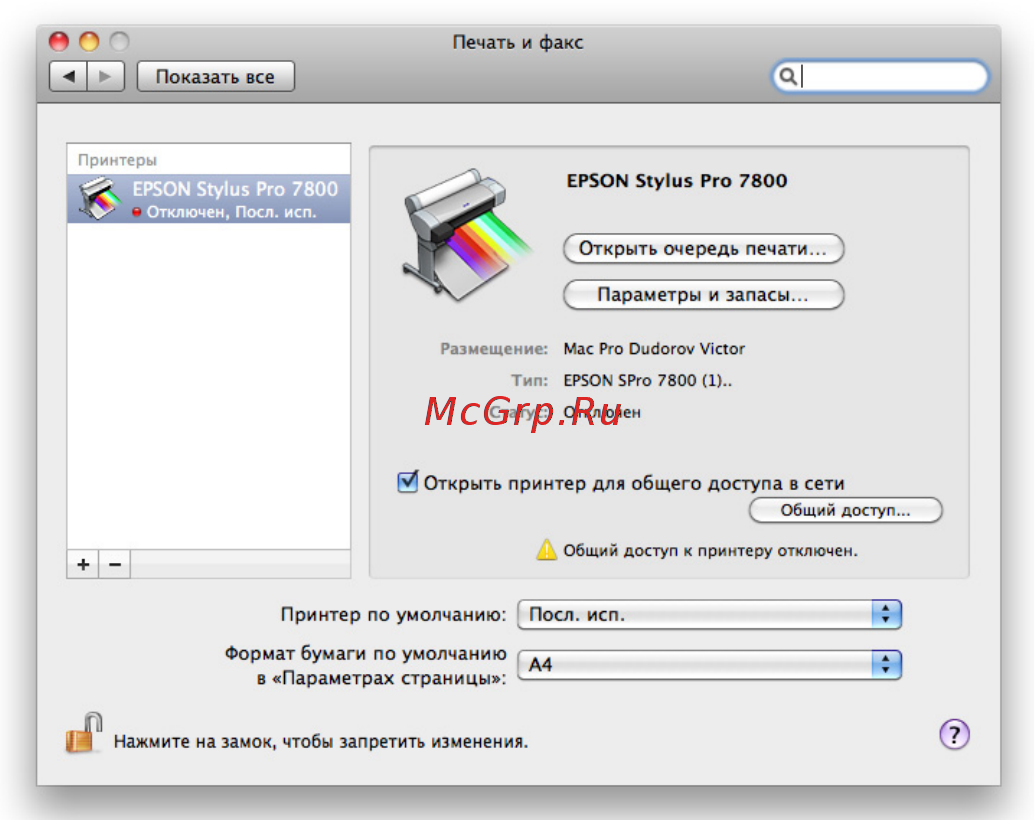
Task: Click the type value EPSON SPro 7800 (1)
Action: 648,380
